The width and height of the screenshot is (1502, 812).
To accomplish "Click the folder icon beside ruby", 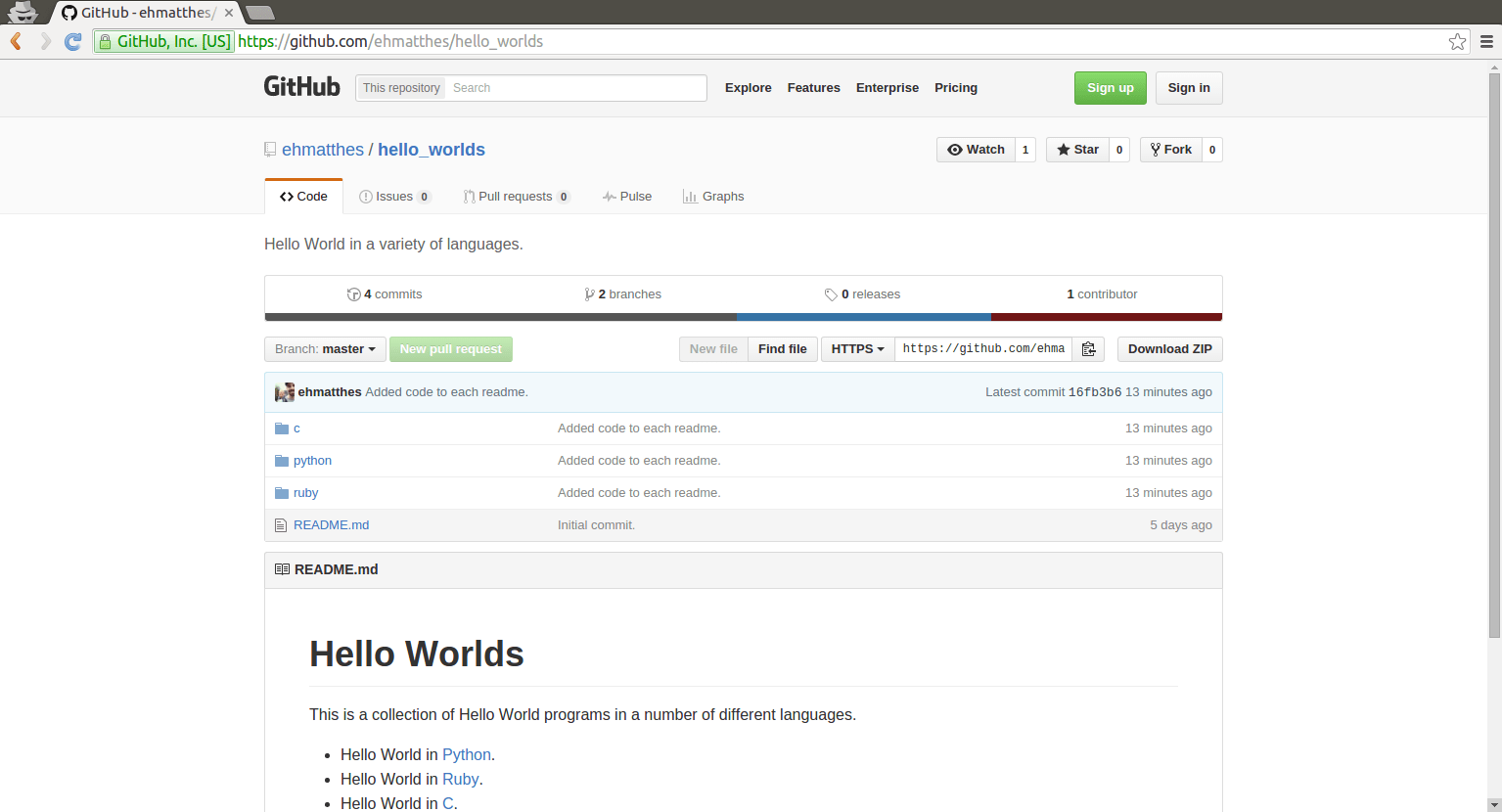I will click(x=282, y=493).
